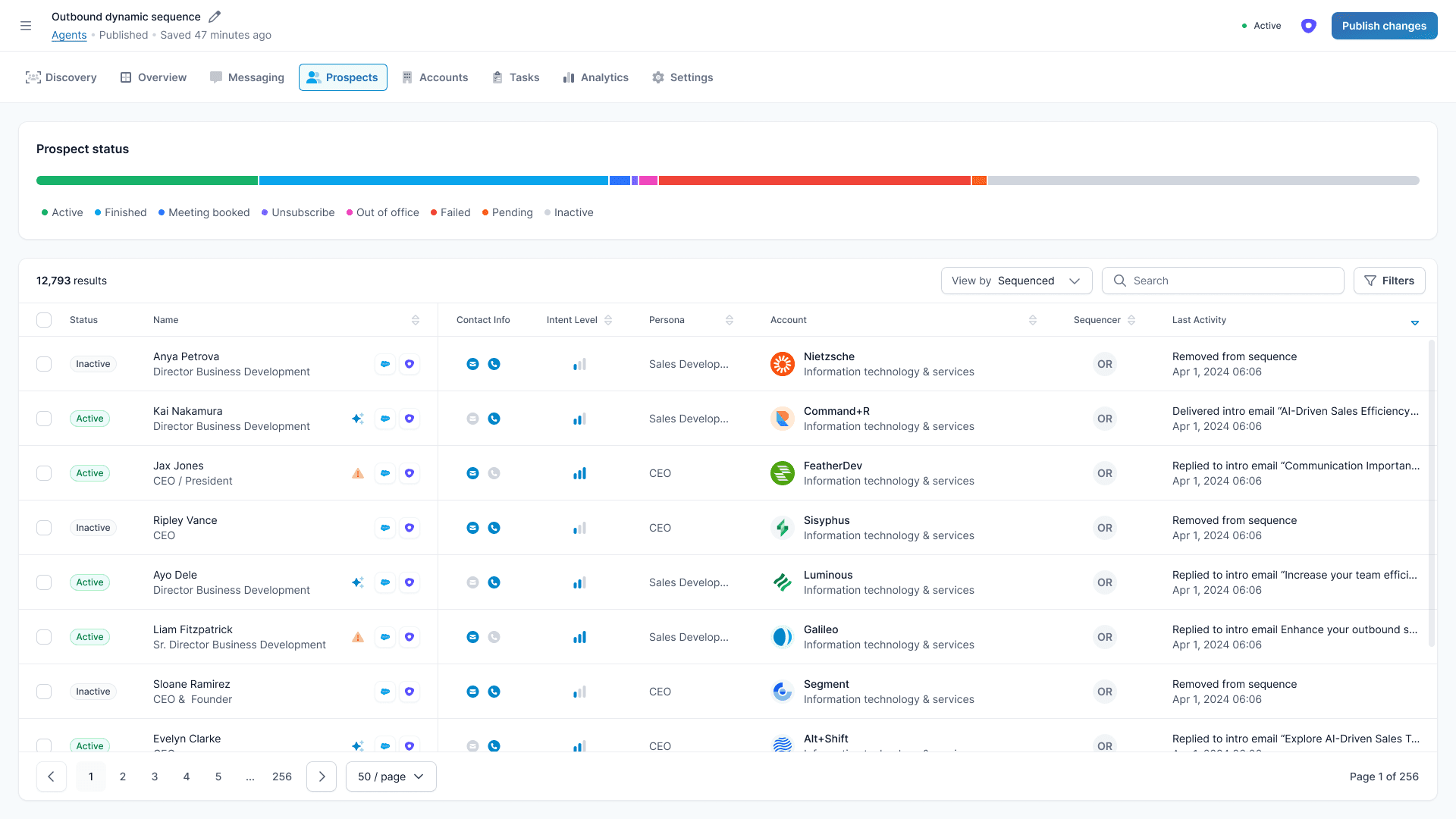This screenshot has width=1456, height=819.
Task: Click the email icon in Ripley Vance's contact info
Action: point(473,528)
